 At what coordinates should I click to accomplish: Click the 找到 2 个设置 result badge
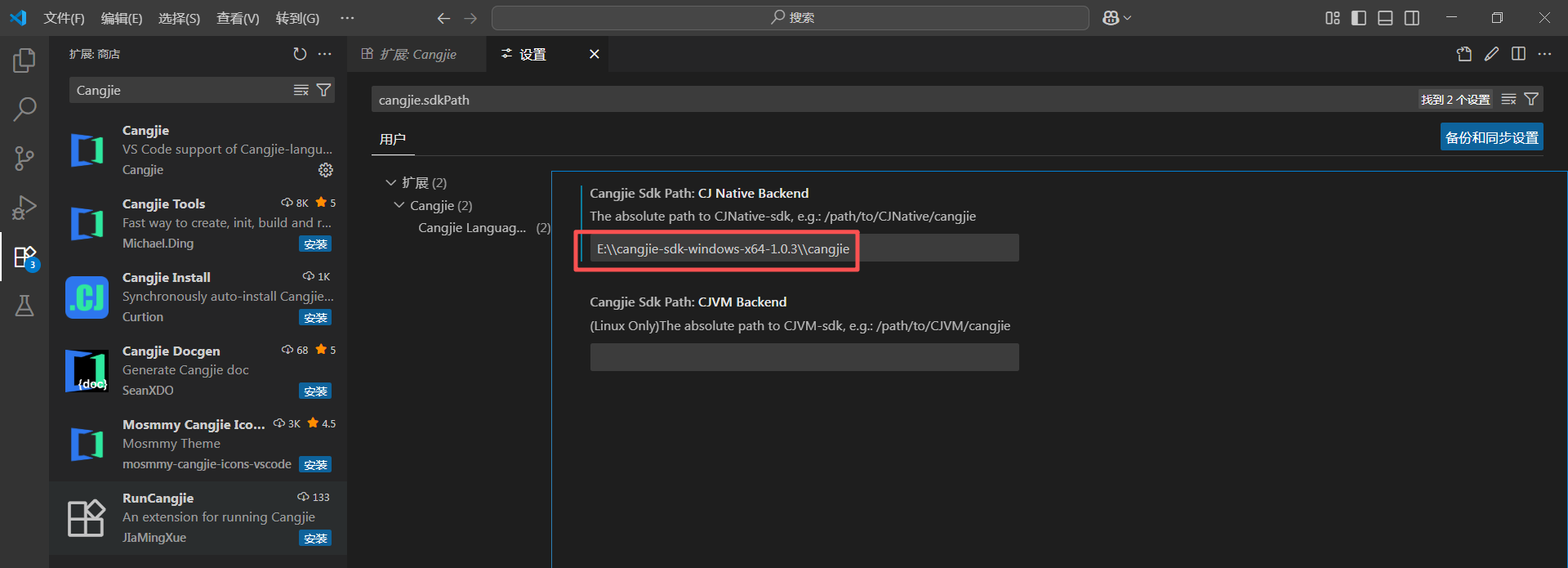pos(1455,100)
